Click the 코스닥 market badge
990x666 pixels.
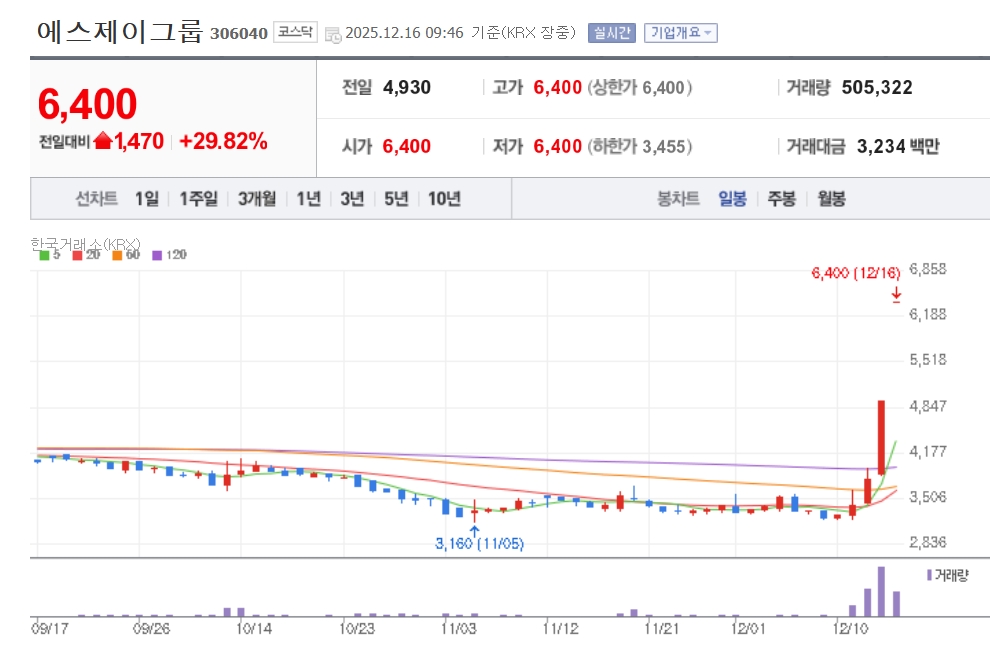click(x=294, y=33)
